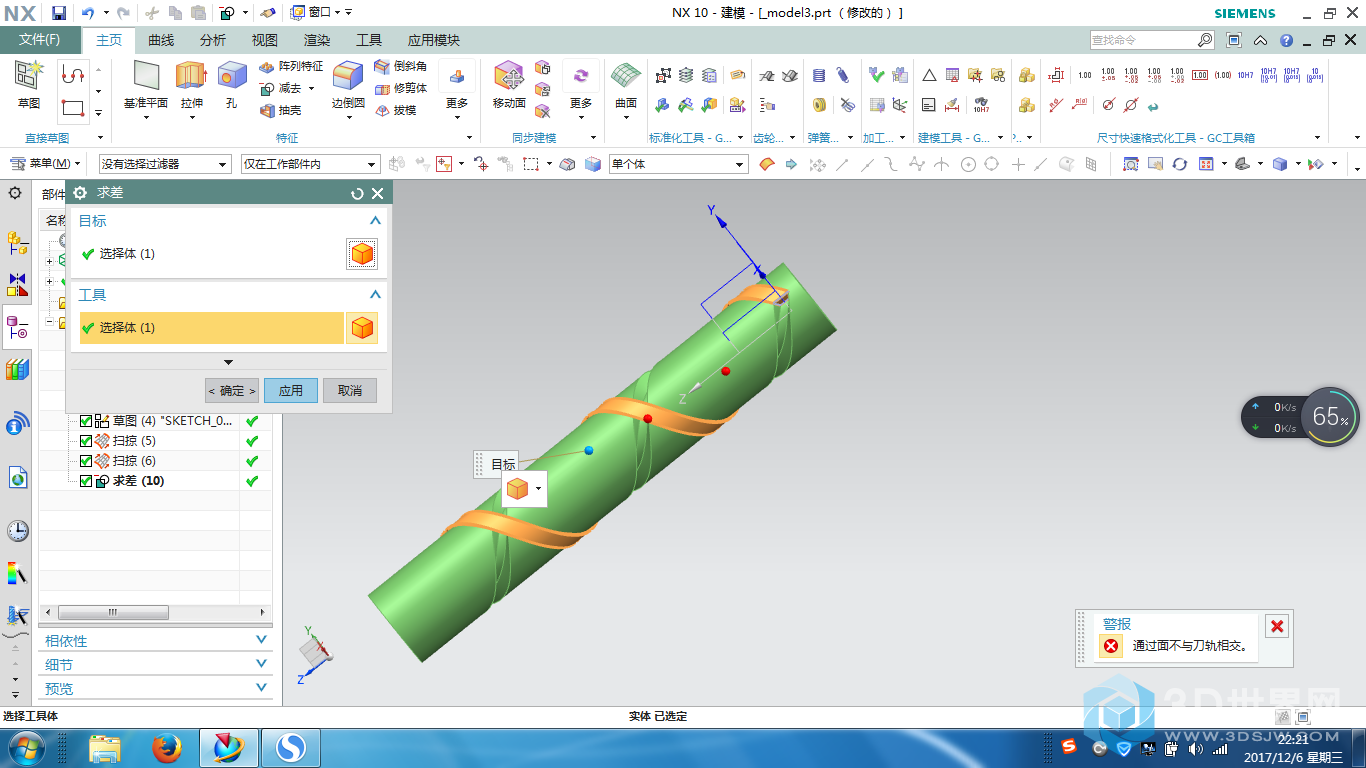Switch to the 视图 ribbon tab

pos(265,40)
